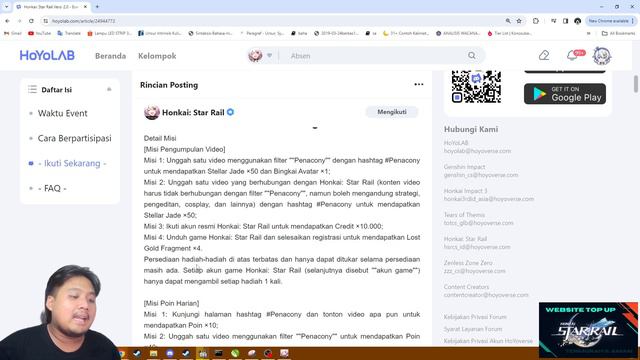640x360 pixels.
Task: Open the Beranda tab
Action: (x=110, y=56)
